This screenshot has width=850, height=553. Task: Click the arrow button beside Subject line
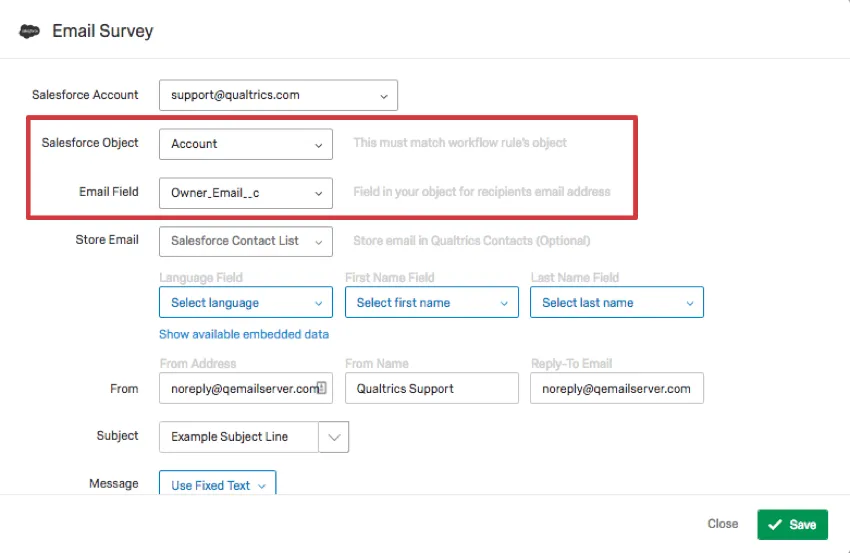[334, 437]
